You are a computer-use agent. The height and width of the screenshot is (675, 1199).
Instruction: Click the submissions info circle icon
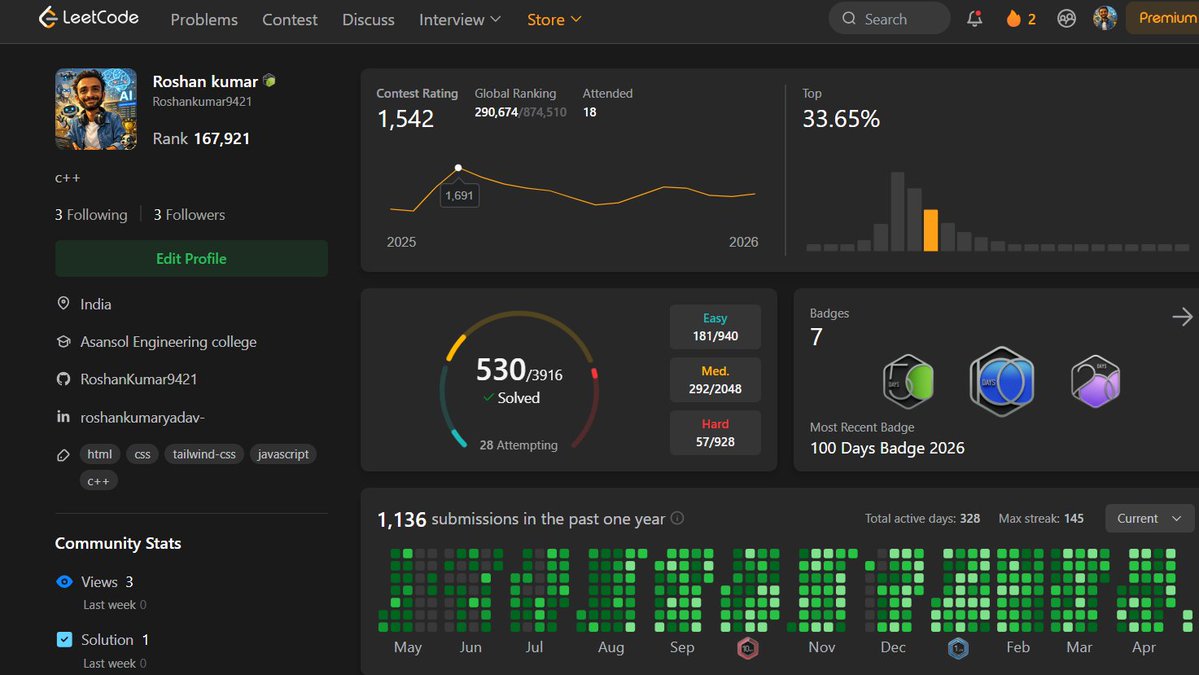click(677, 518)
